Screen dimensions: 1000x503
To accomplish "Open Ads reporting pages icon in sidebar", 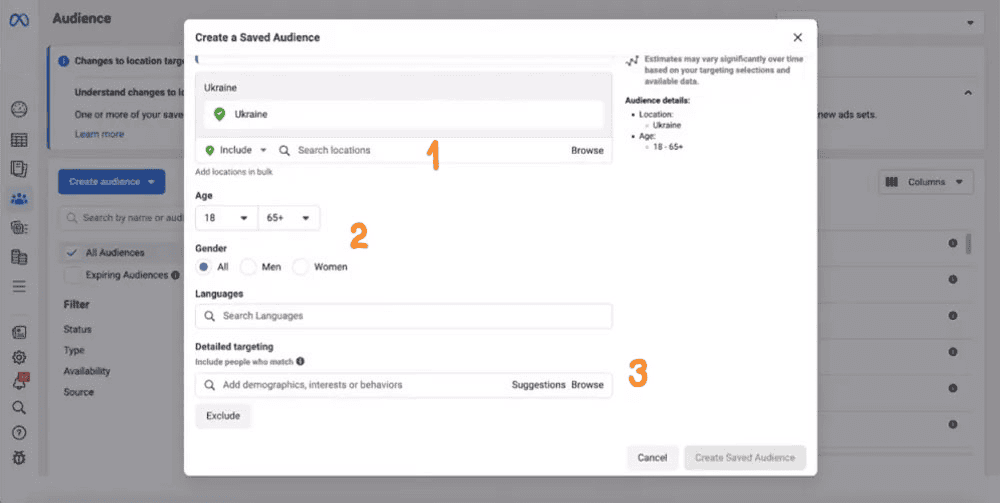I will pyautogui.click(x=19, y=169).
